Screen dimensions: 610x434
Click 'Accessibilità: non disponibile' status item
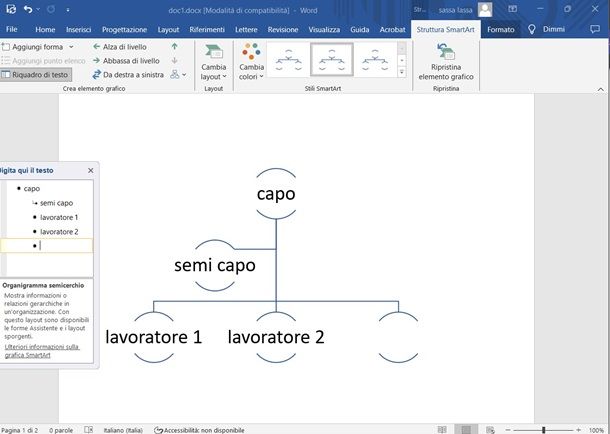[199, 430]
